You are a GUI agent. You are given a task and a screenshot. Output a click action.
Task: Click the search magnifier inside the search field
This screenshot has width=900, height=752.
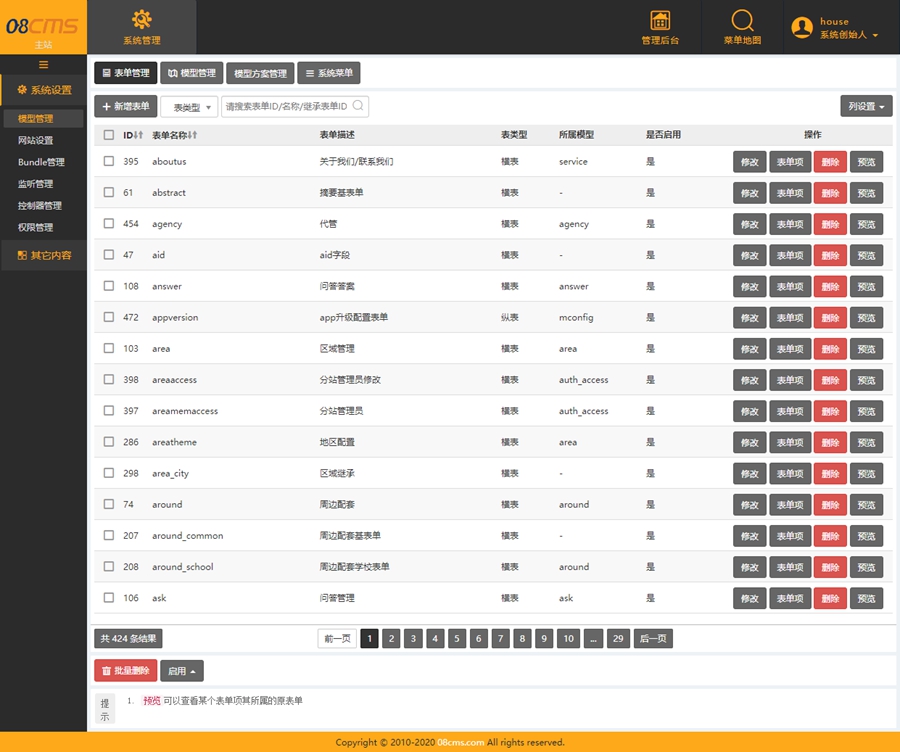coord(357,106)
